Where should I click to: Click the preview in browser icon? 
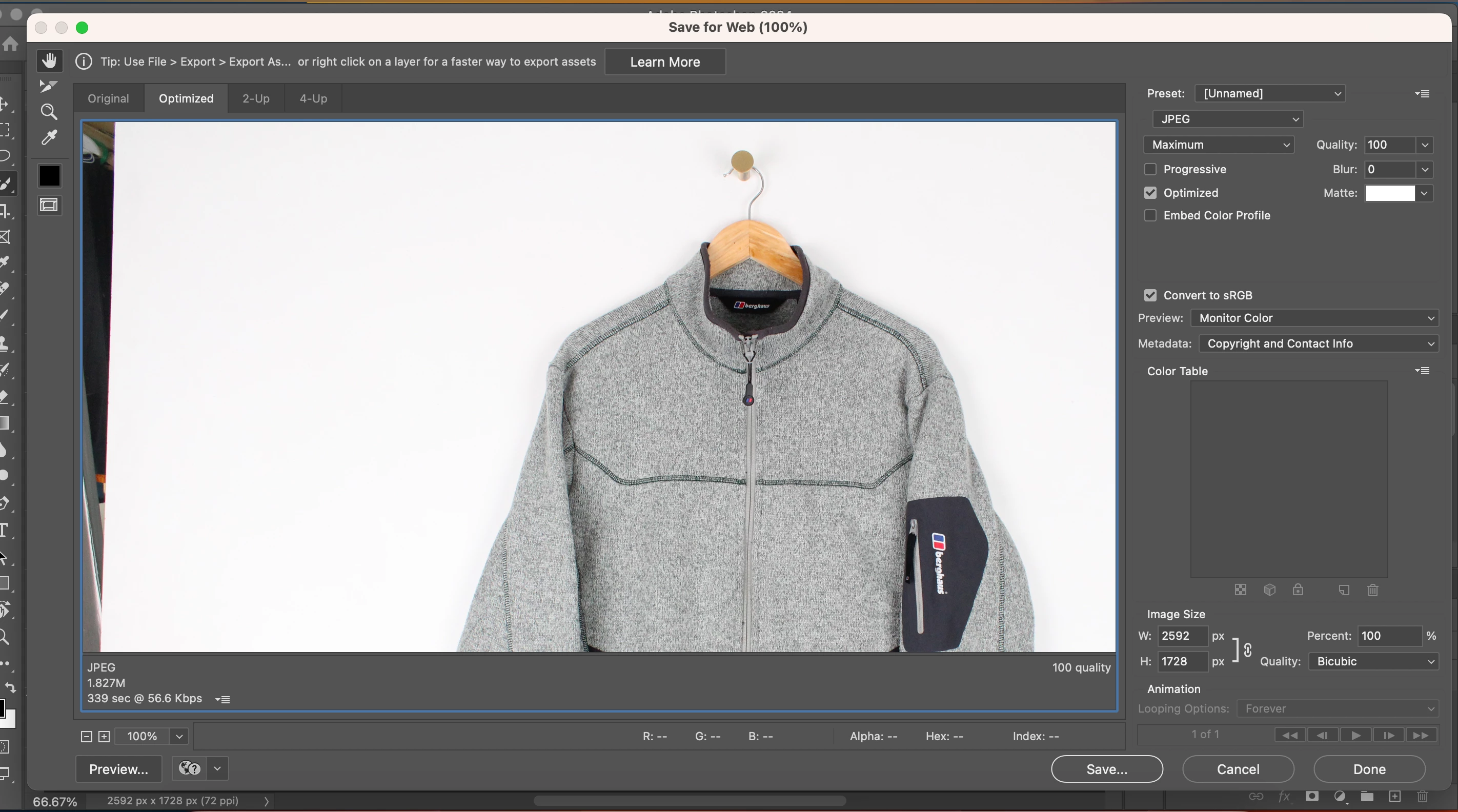(190, 768)
